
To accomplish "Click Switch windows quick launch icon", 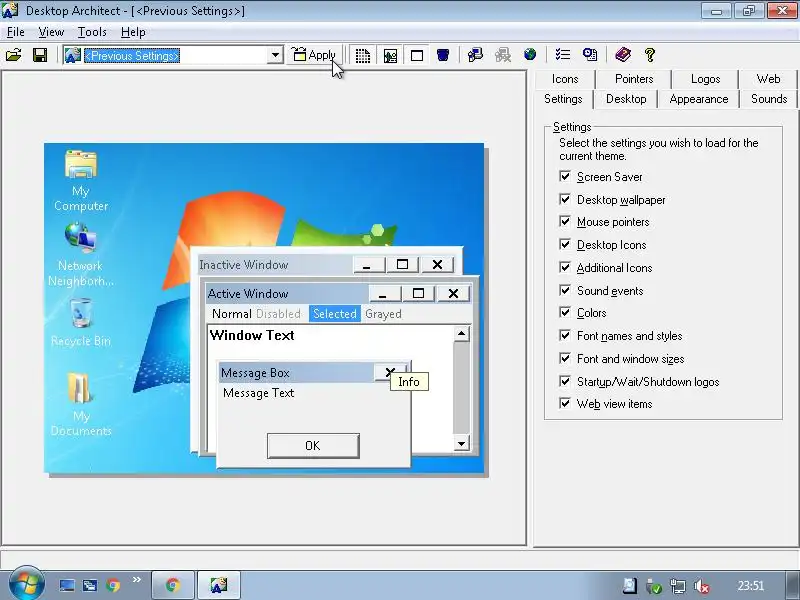I will tap(90, 585).
